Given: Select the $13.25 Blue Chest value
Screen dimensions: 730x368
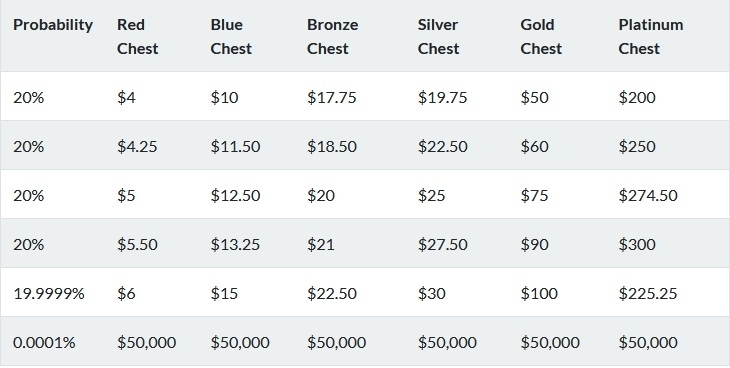Looking at the screenshot, I should [x=235, y=244].
